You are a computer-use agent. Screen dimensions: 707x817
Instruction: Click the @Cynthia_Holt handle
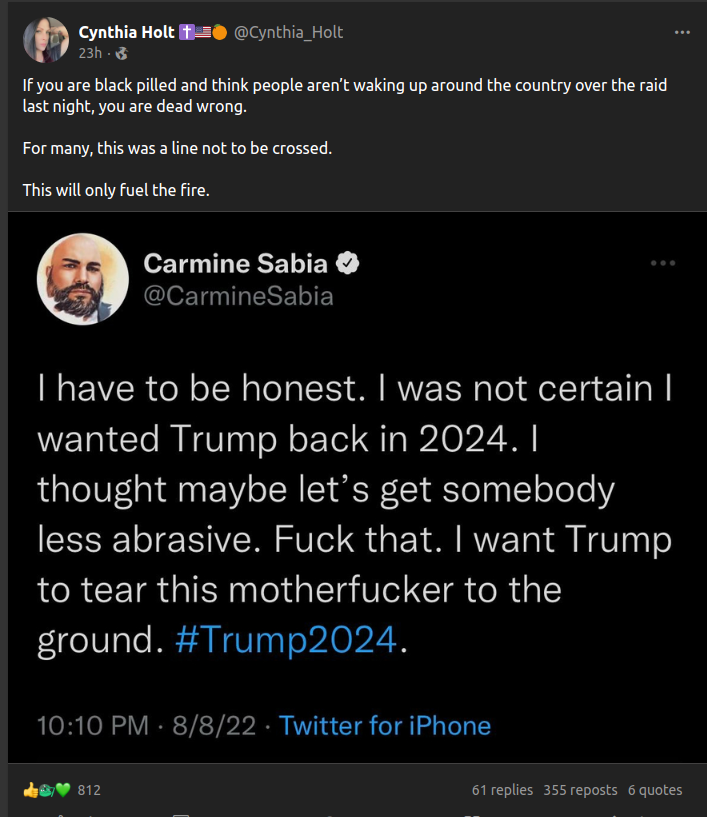point(288,32)
